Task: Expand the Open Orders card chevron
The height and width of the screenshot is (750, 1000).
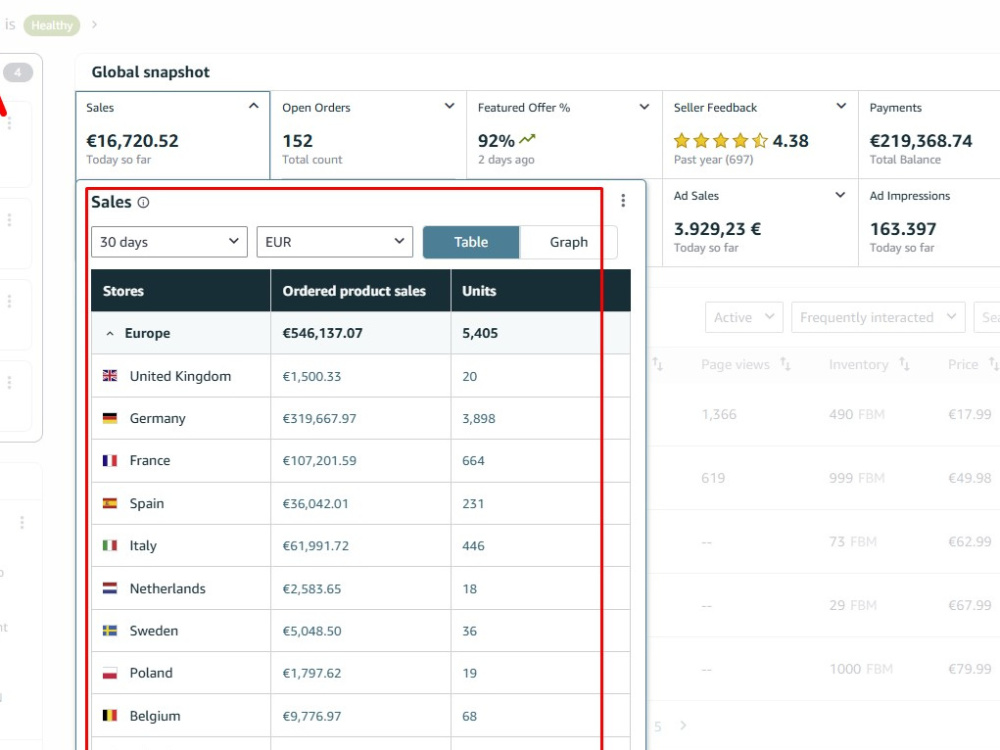Action: click(450, 106)
